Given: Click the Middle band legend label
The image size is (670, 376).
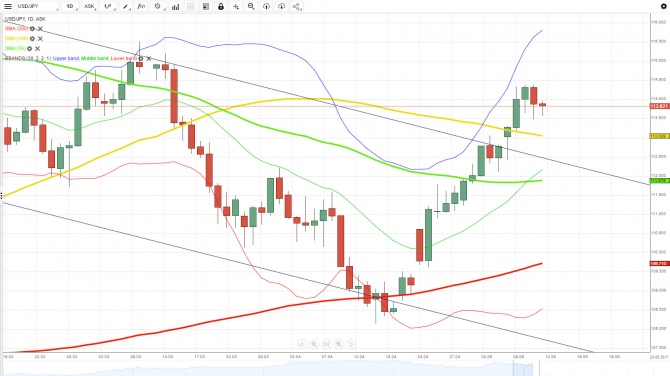Looking at the screenshot, I should coord(94,59).
